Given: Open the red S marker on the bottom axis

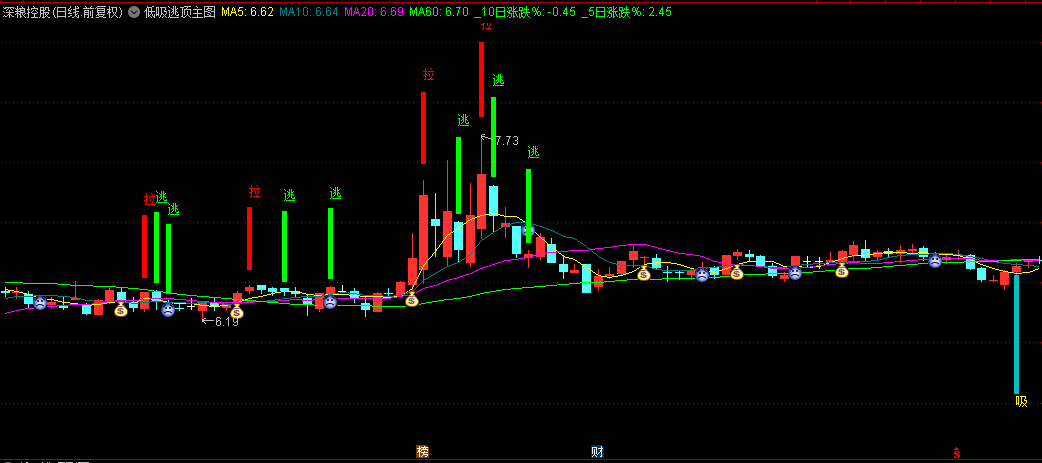Looking at the screenshot, I should coord(957,452).
